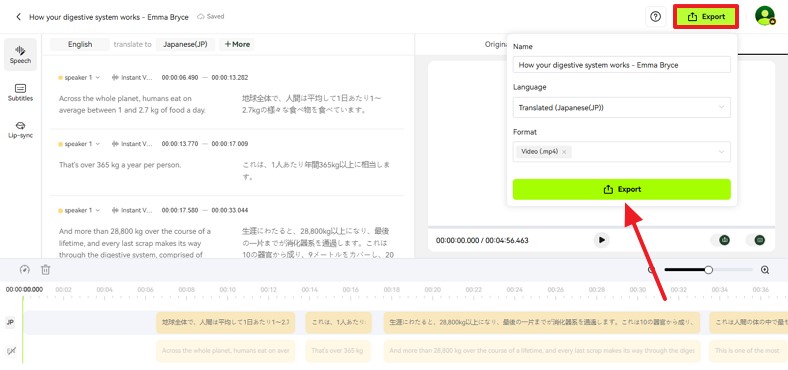Viewport: 788px width, 370px height.
Task: Select the JP timeline clip これは人間の体の中で
Action: (x=749, y=322)
